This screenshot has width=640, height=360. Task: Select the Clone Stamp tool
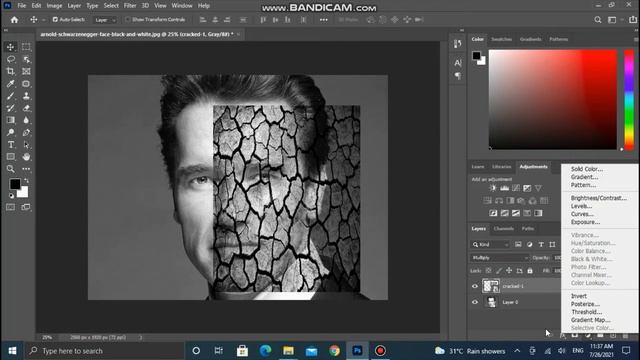coord(26,96)
